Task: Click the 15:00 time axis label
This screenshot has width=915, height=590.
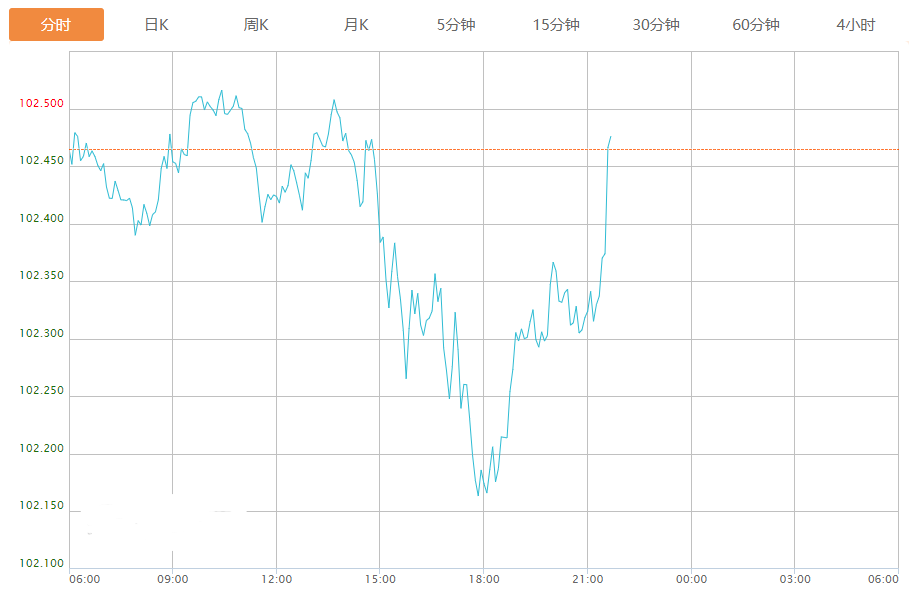Action: pos(380,579)
